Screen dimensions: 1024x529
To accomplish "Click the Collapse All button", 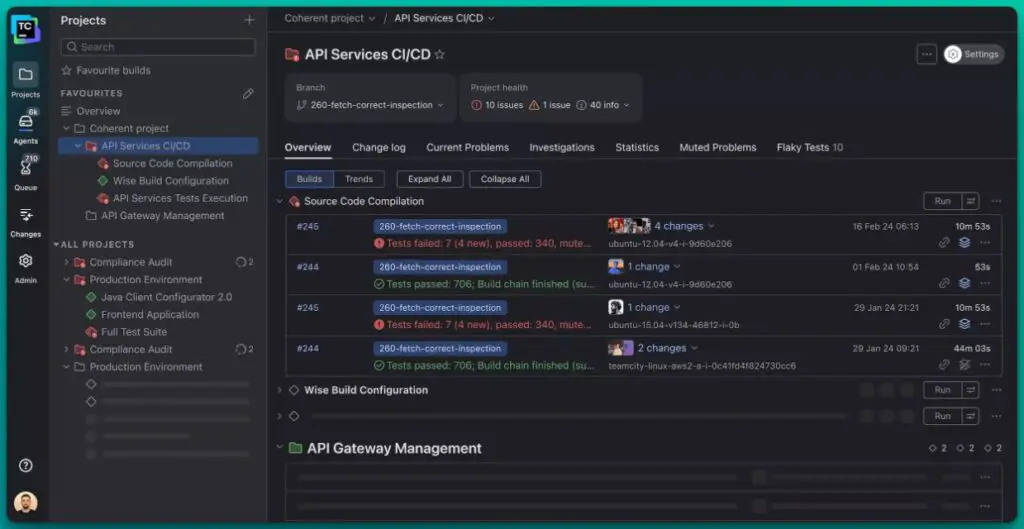I will (505, 179).
